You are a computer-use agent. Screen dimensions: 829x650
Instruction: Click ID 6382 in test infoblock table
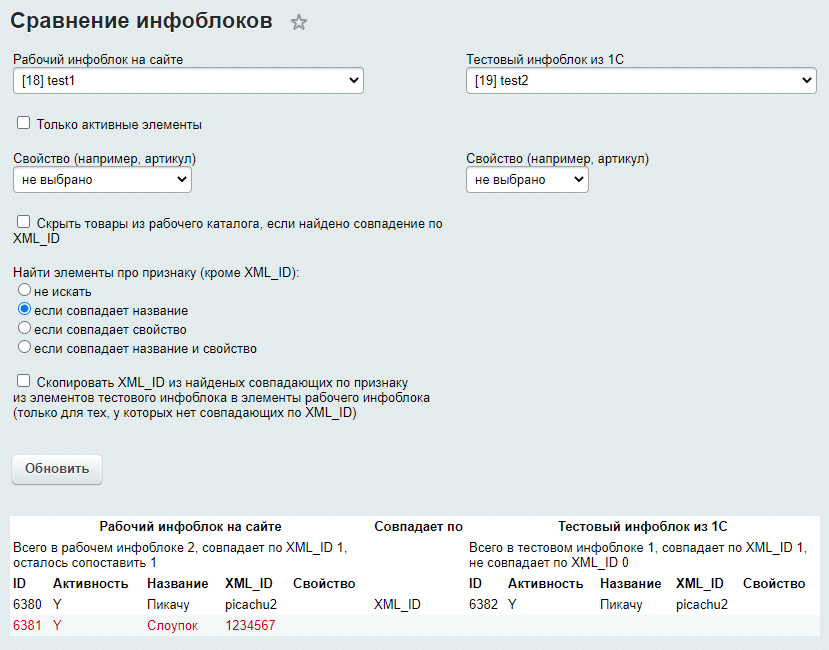pos(483,604)
